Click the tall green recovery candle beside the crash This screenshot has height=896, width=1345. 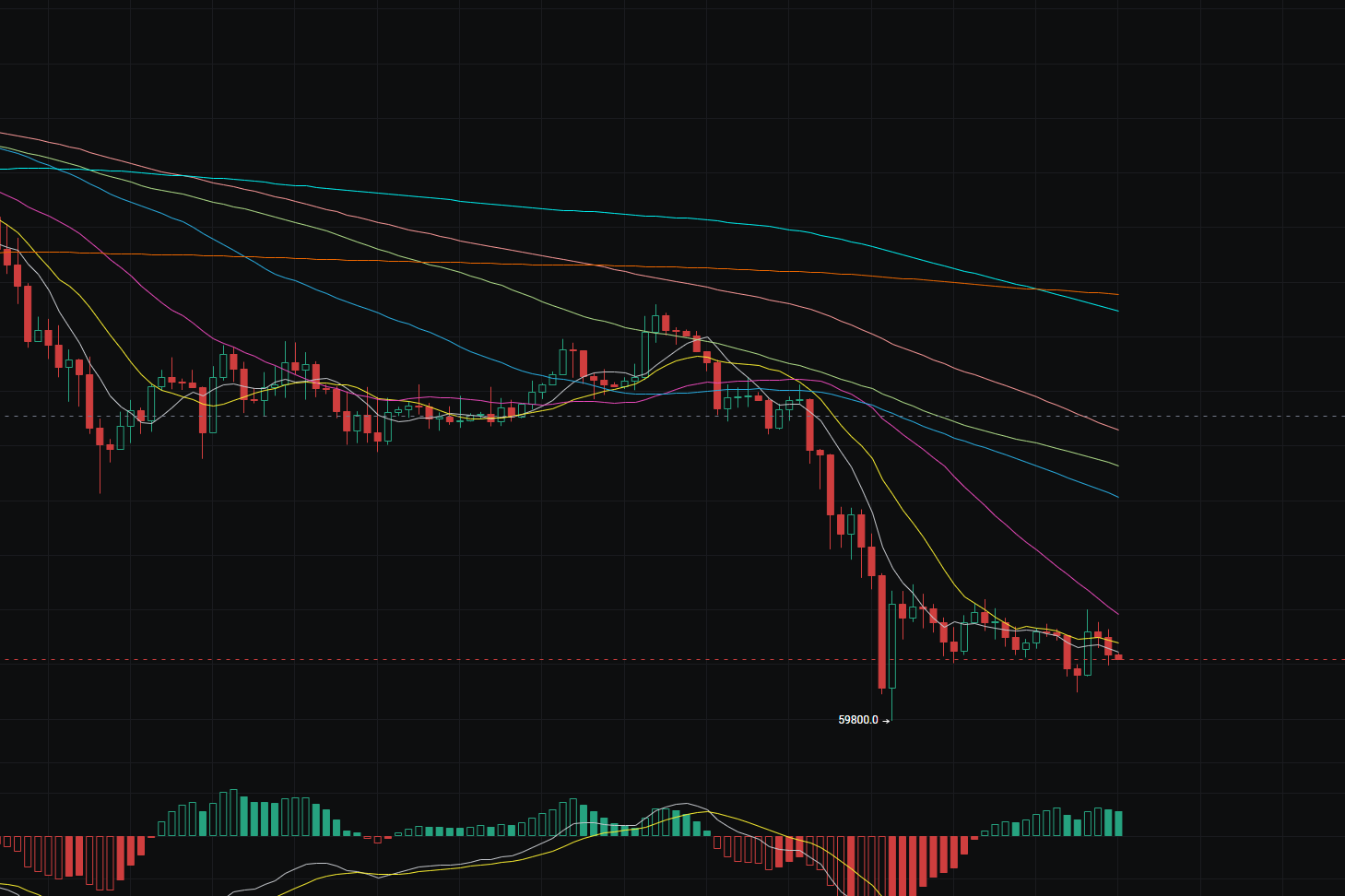[892, 646]
